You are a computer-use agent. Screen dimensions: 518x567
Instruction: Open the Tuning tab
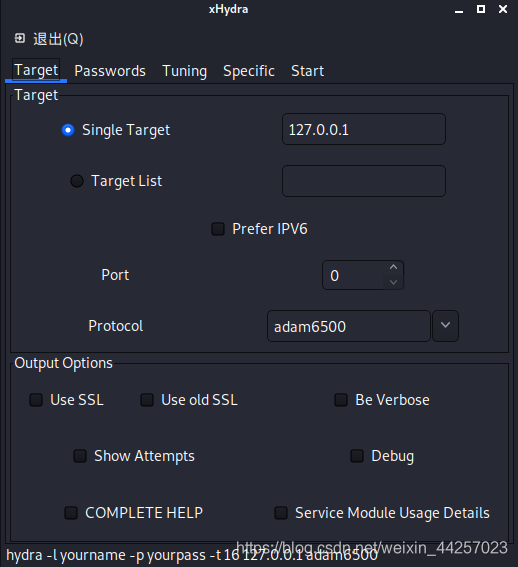[x=184, y=71]
